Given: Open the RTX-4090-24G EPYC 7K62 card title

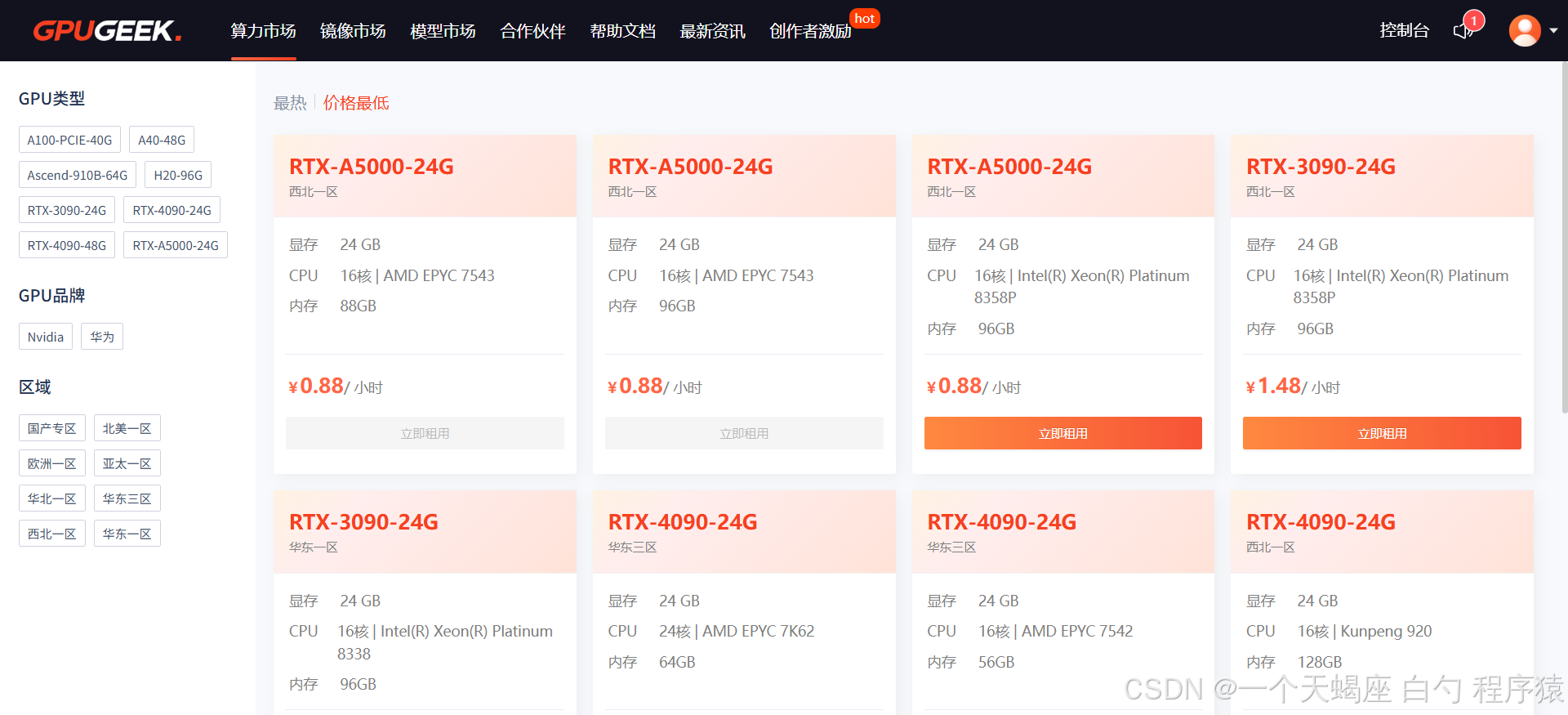Looking at the screenshot, I should click(683, 522).
